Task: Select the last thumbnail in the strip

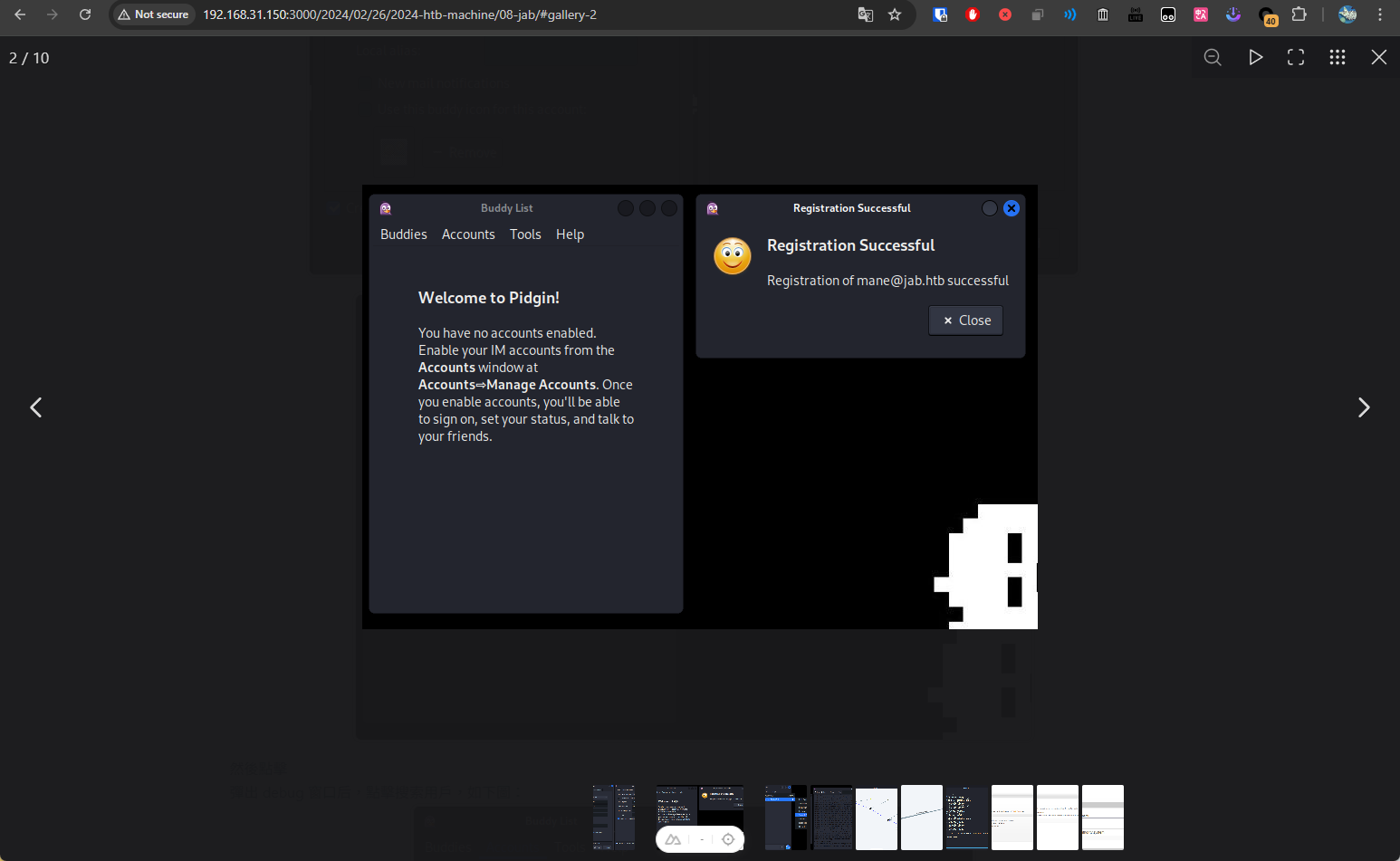Action: click(1102, 817)
